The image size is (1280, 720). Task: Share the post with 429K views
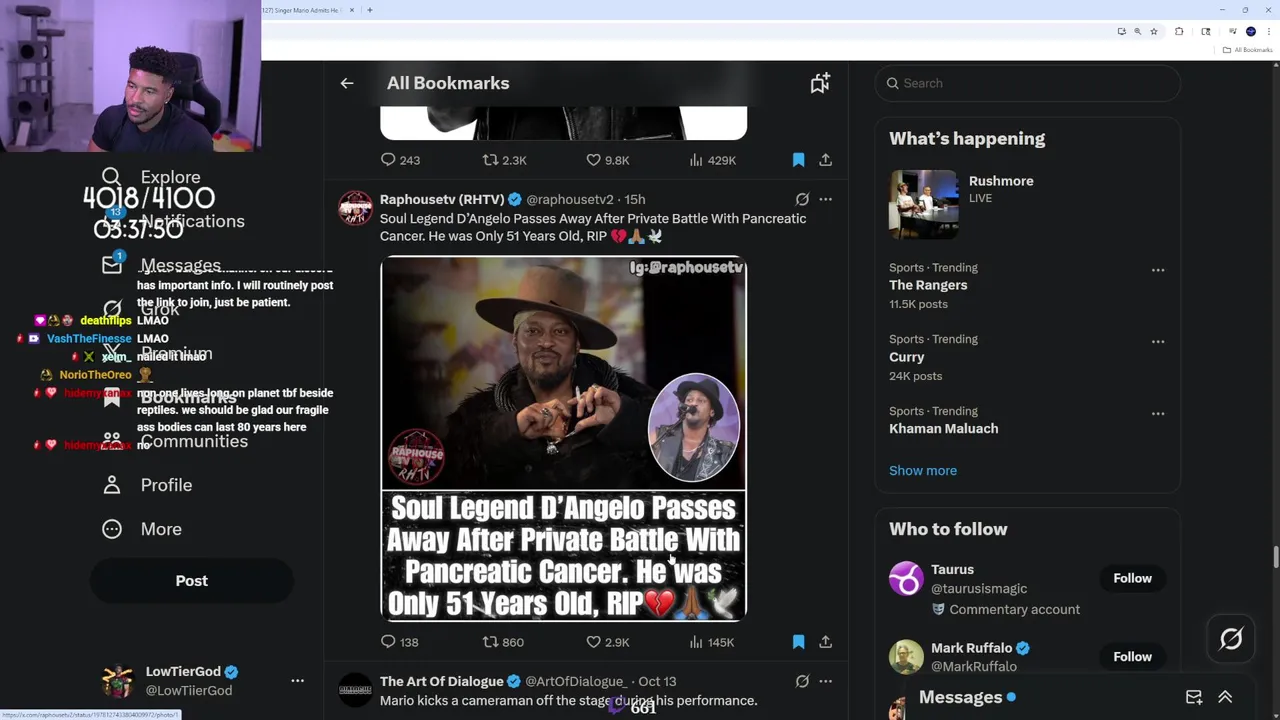tap(825, 160)
